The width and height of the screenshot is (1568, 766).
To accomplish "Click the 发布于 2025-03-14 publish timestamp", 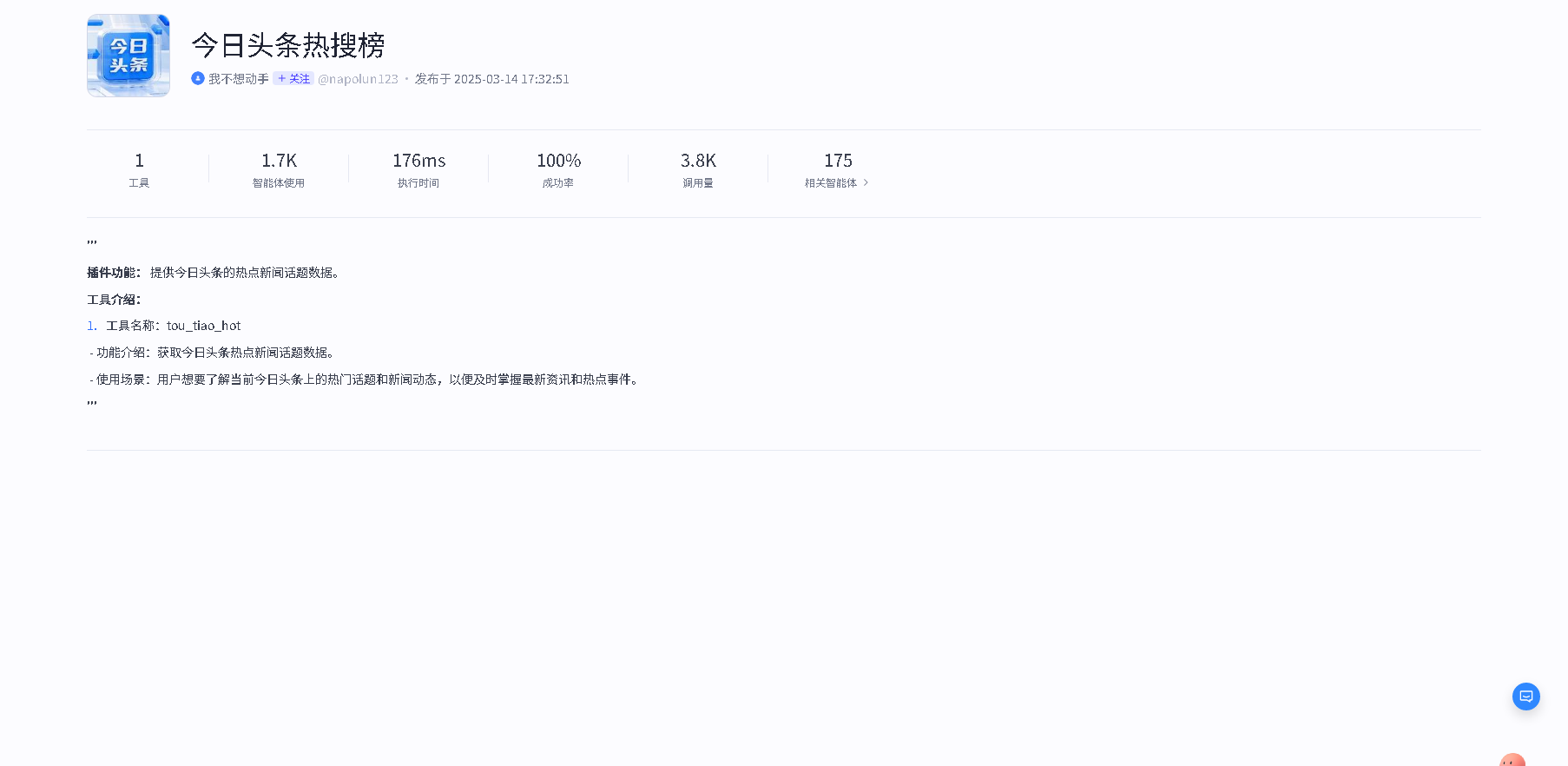I will coord(491,79).
